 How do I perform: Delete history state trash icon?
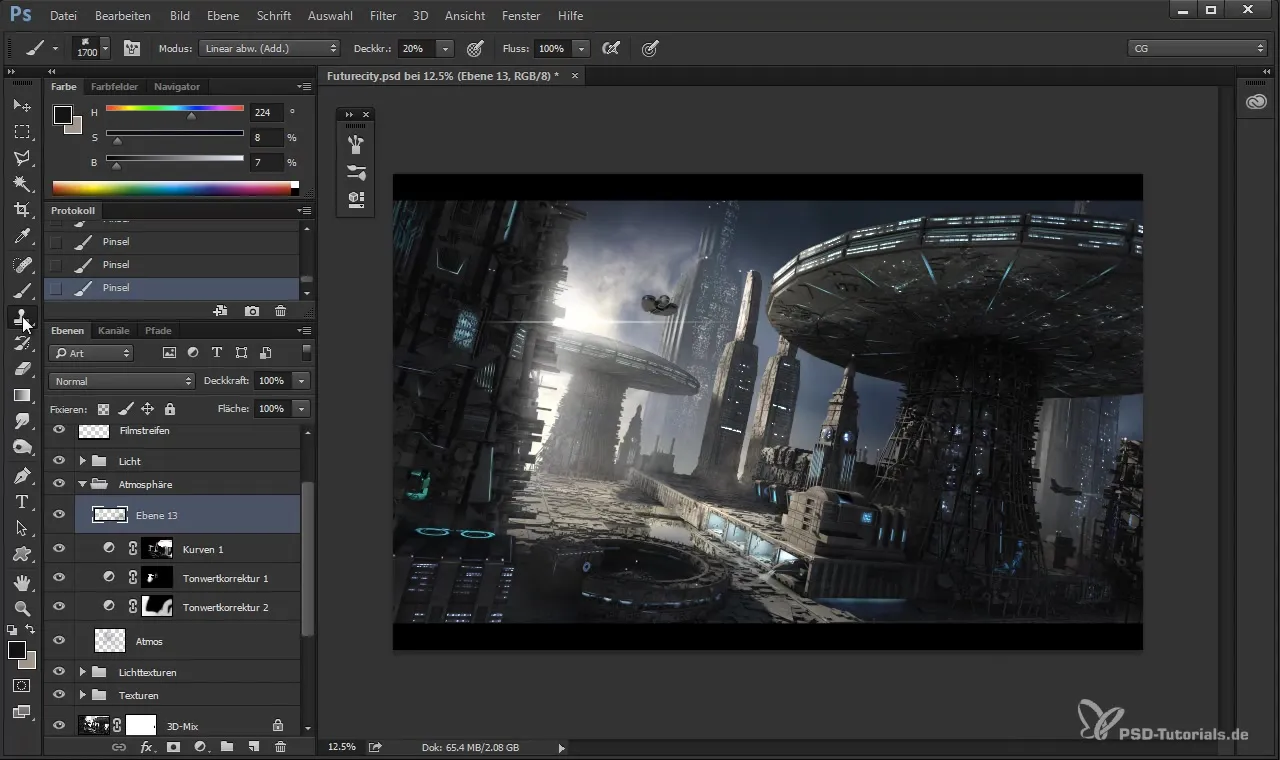(280, 312)
